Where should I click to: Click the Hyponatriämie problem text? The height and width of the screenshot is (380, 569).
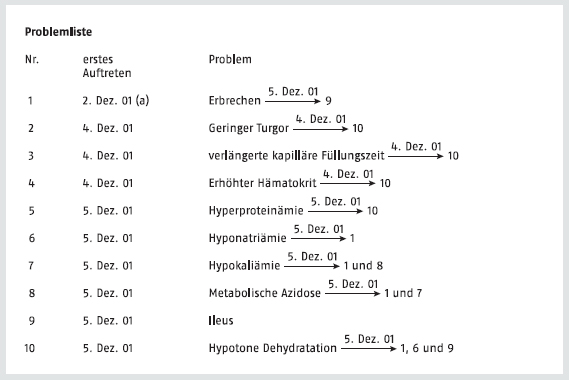pos(247,238)
